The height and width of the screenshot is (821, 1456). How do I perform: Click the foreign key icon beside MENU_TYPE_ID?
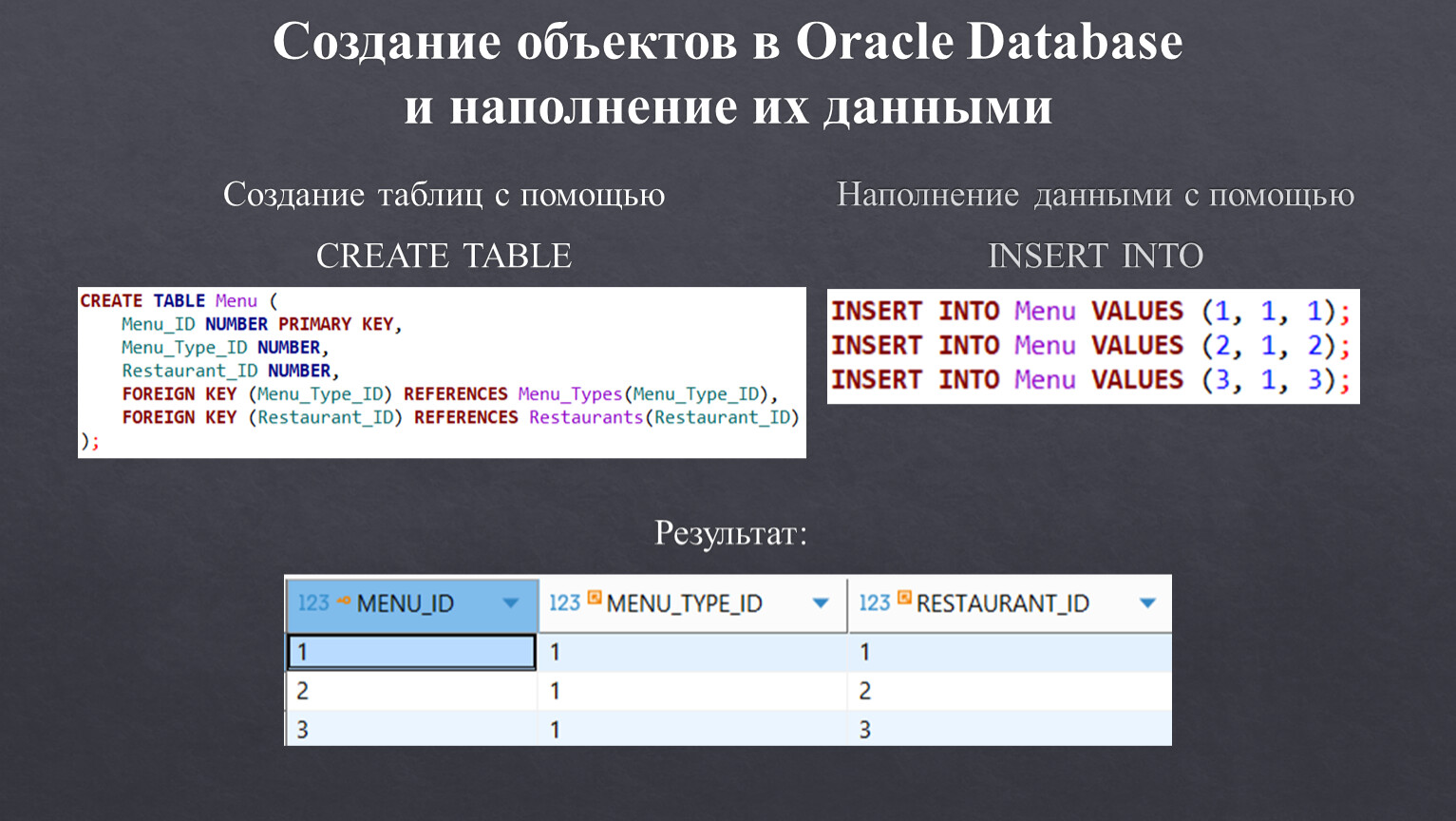tap(595, 598)
